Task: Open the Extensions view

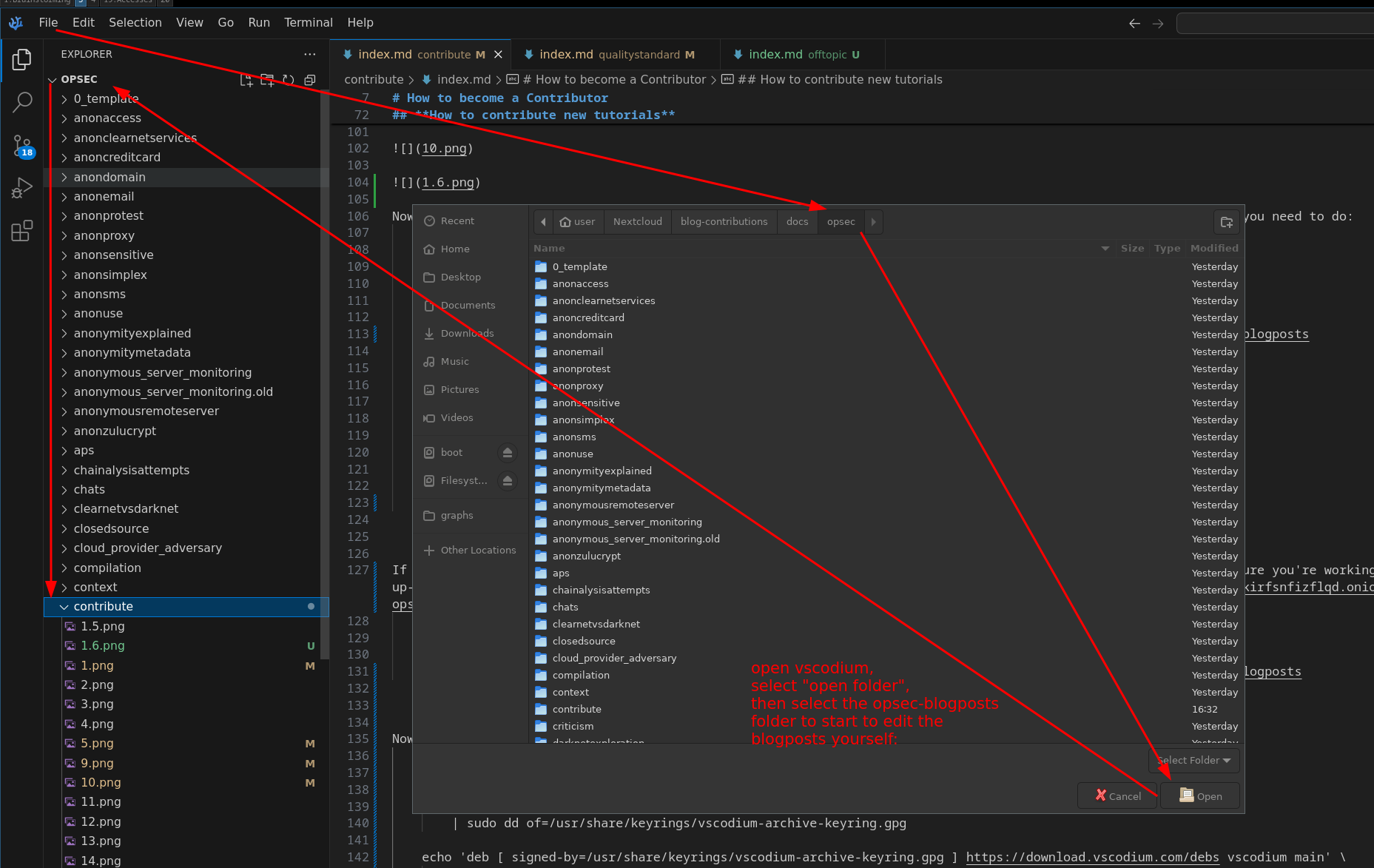Action: (21, 231)
